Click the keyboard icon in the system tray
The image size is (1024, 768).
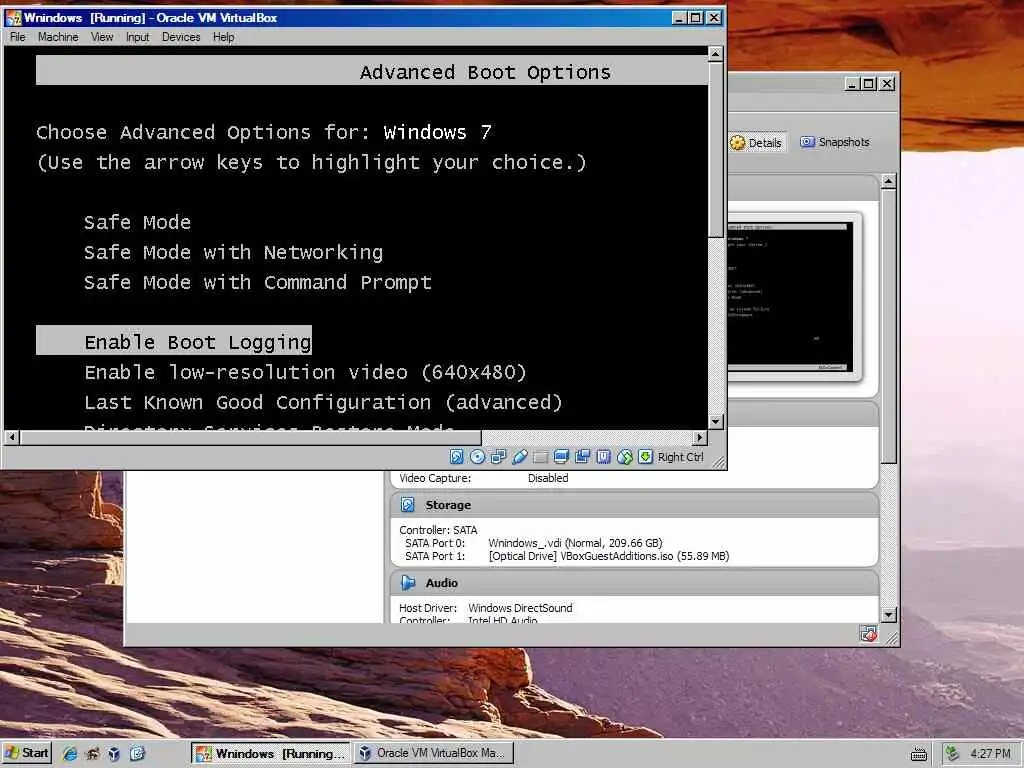[x=919, y=754]
